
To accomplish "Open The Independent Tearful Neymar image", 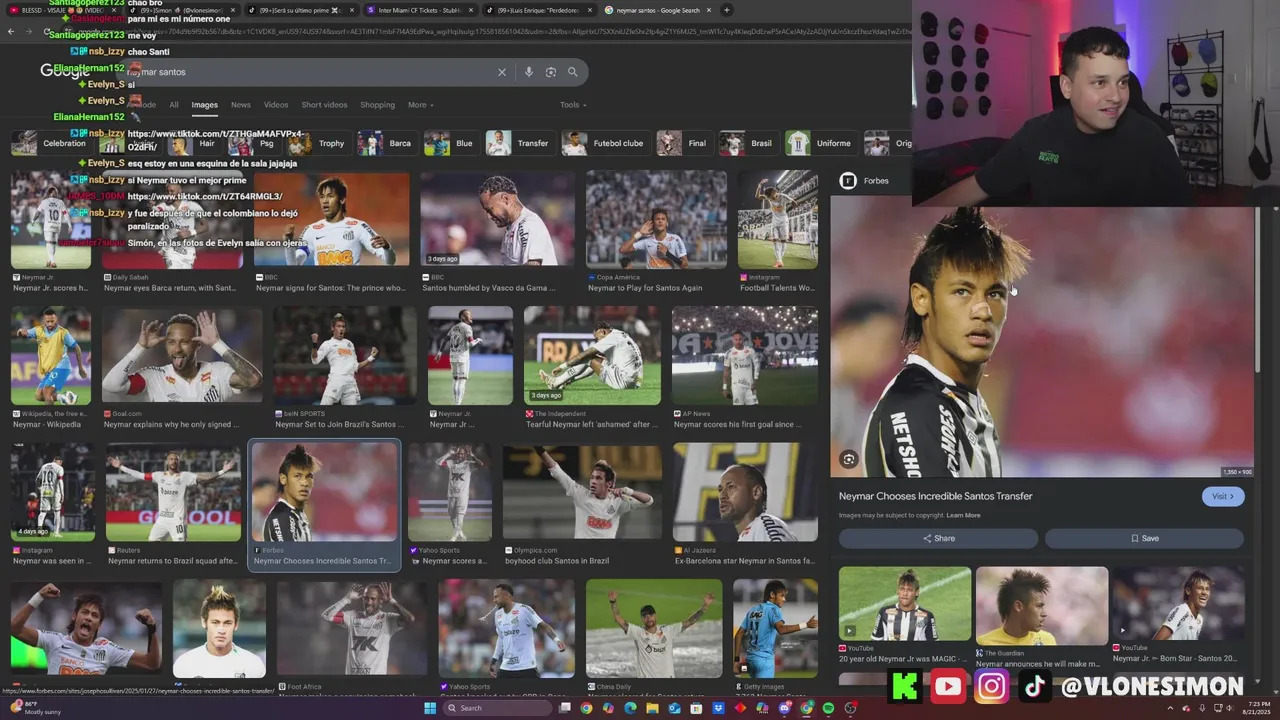I will [x=592, y=356].
